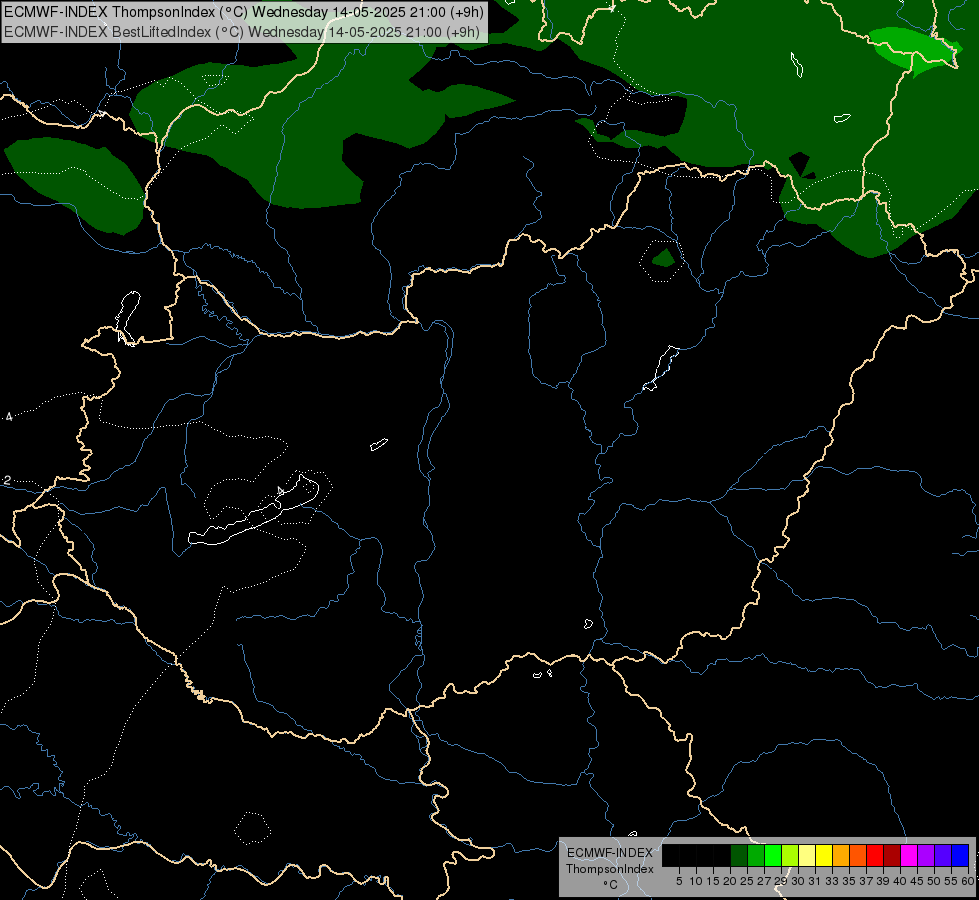Select the dark red 39–40 legend swatch
Viewport: 979px width, 900px height.
click(892, 855)
